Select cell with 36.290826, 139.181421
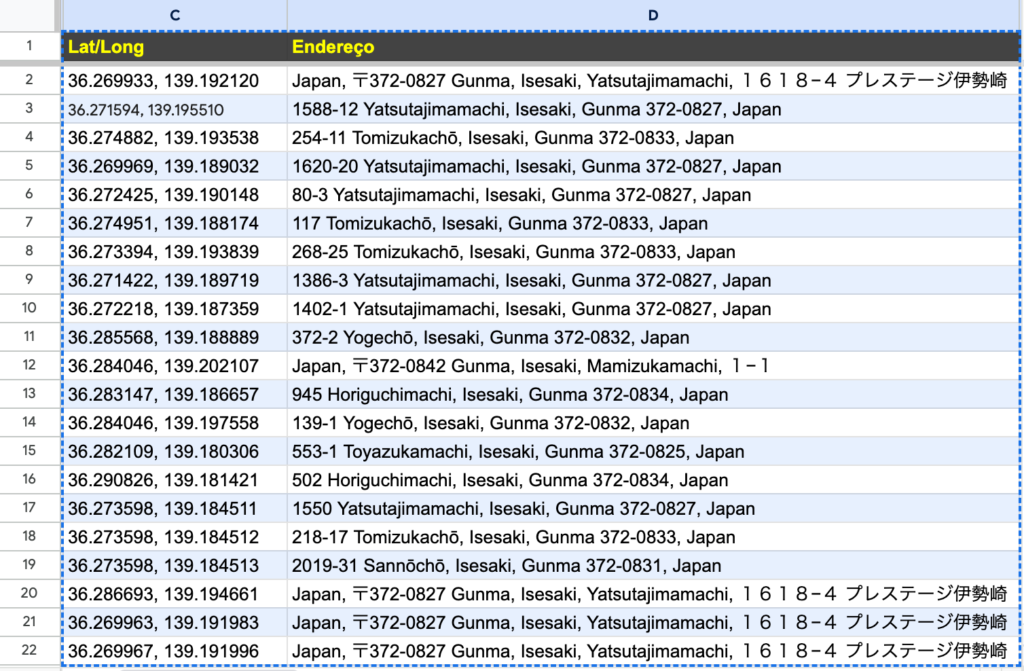Viewport: 1024px width, 671px height. pyautogui.click(x=164, y=480)
